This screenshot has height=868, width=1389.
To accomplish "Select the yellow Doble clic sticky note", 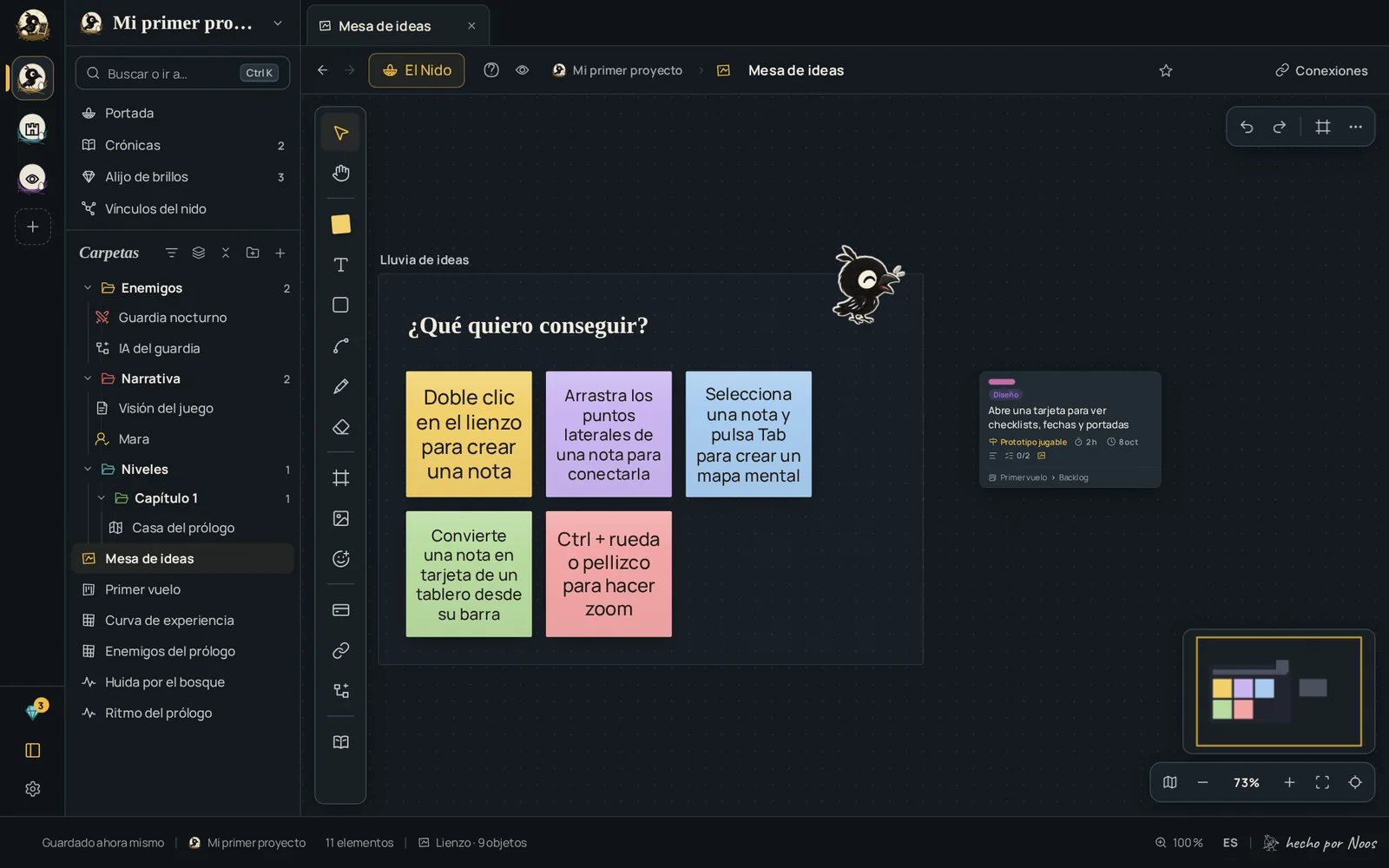I will [469, 434].
